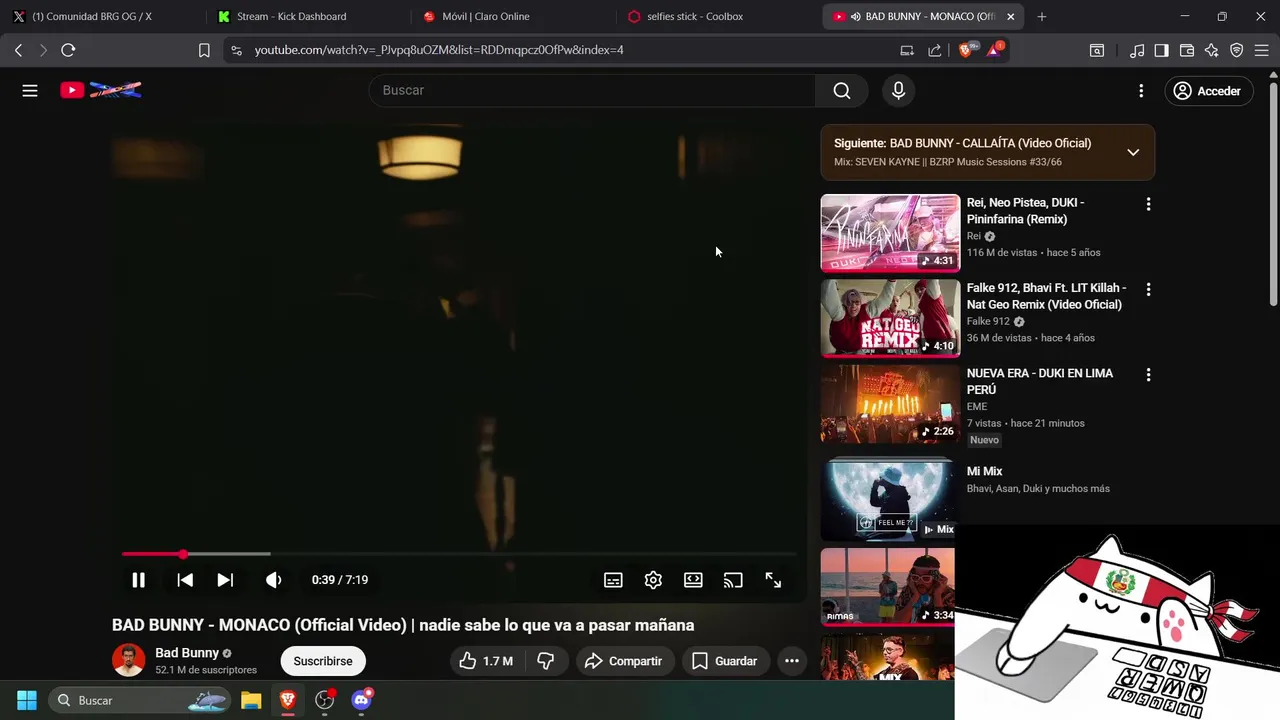Click the video progress scrubber handle
Viewport: 1280px width, 720px height.
click(x=183, y=554)
